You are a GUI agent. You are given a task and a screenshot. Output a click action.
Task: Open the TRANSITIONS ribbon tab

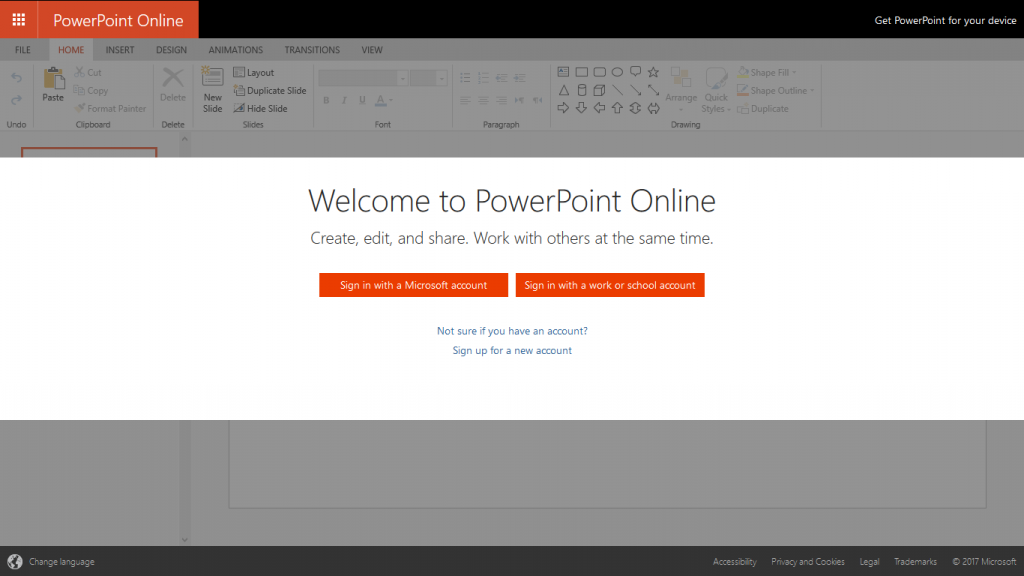click(311, 49)
